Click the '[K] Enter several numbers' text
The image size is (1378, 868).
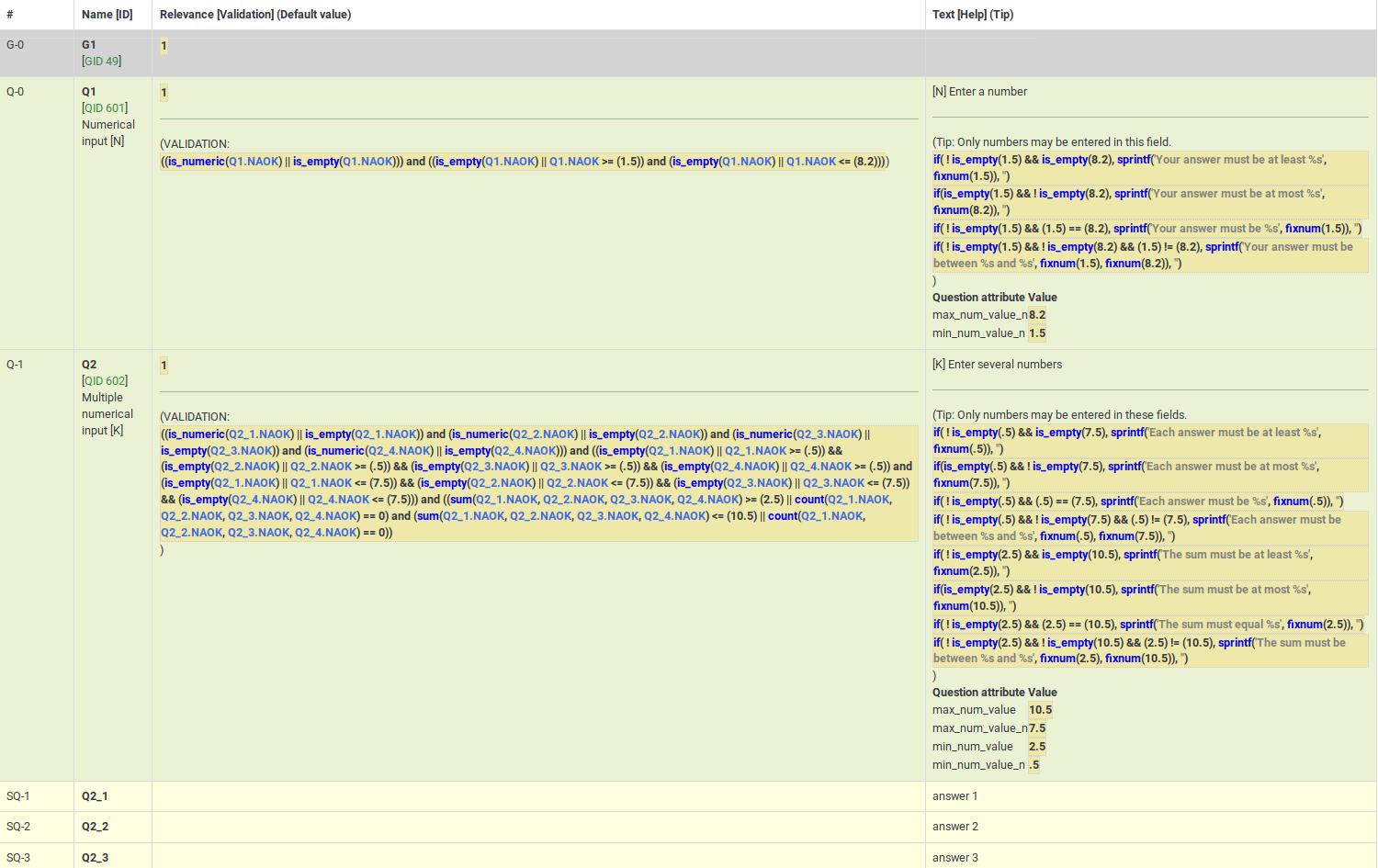pos(997,364)
